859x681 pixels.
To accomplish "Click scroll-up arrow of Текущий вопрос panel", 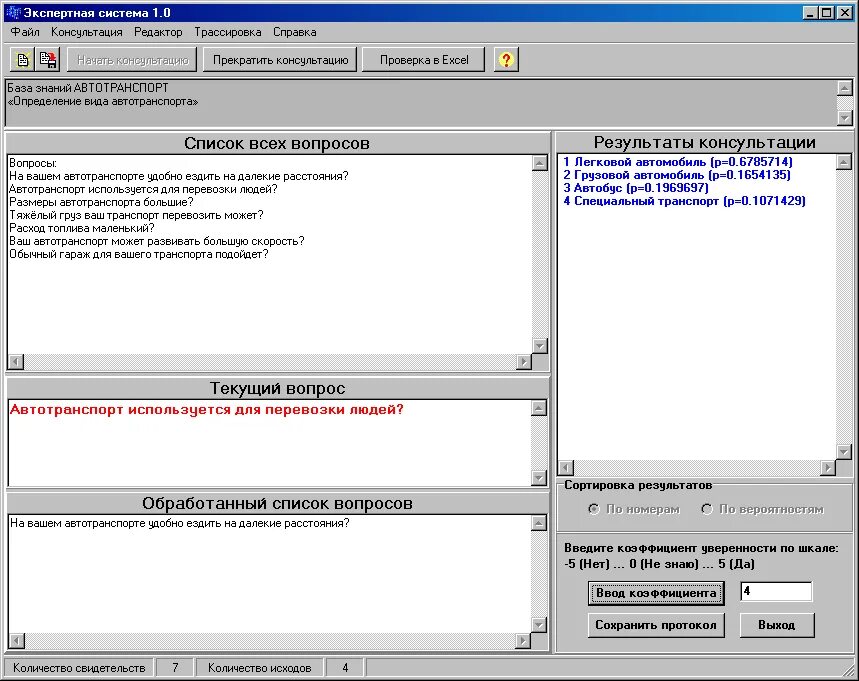I will 539,408.
